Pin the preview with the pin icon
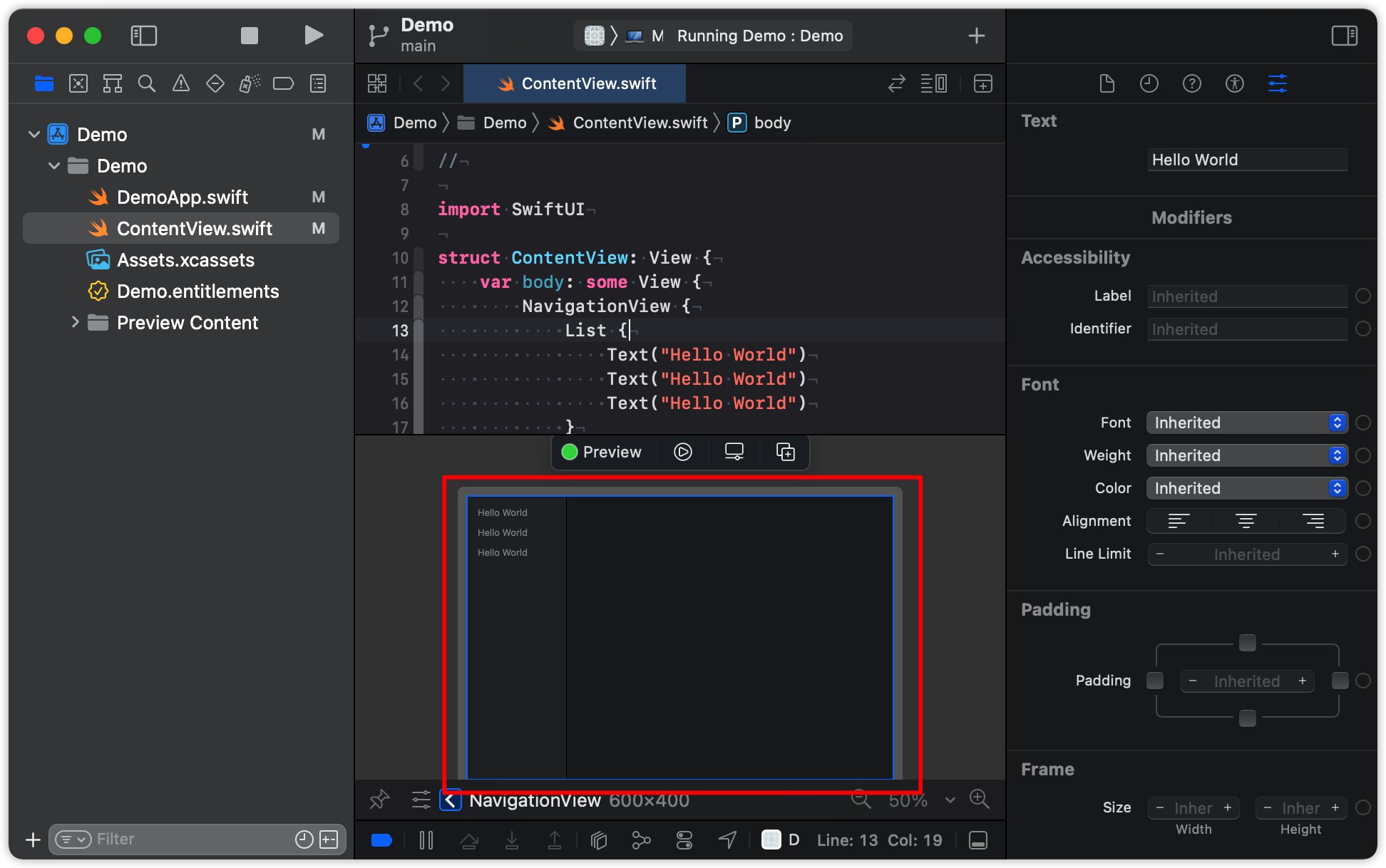The image size is (1386, 868). click(x=379, y=799)
